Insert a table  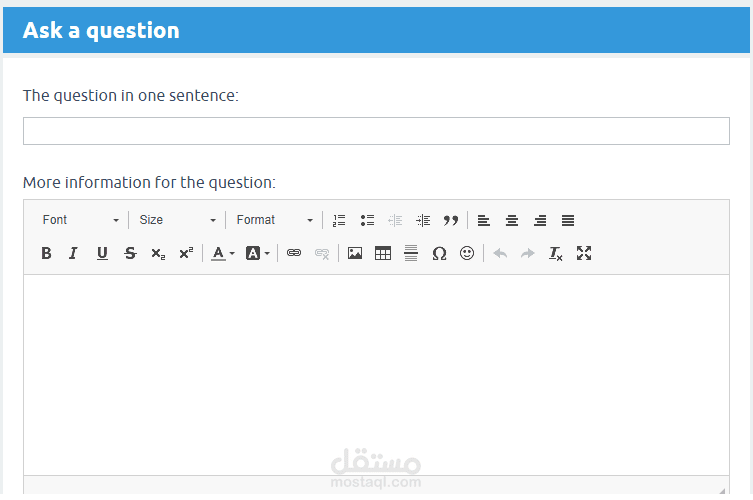[x=383, y=253]
